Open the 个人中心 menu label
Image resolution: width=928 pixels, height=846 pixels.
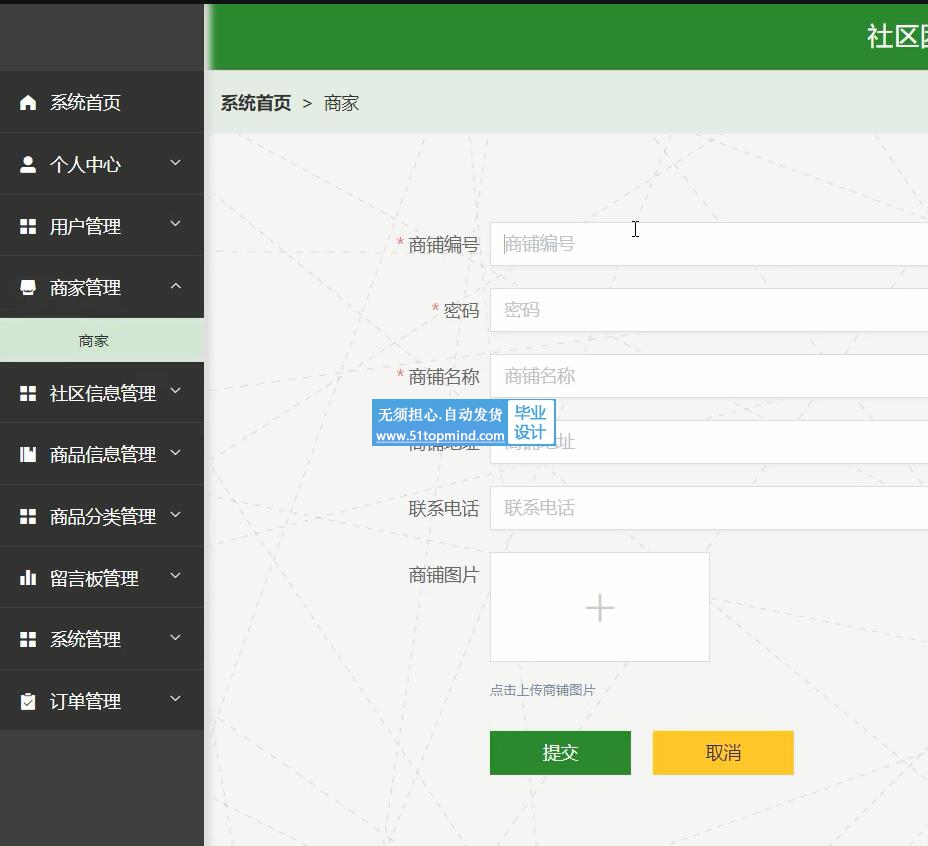click(85, 164)
